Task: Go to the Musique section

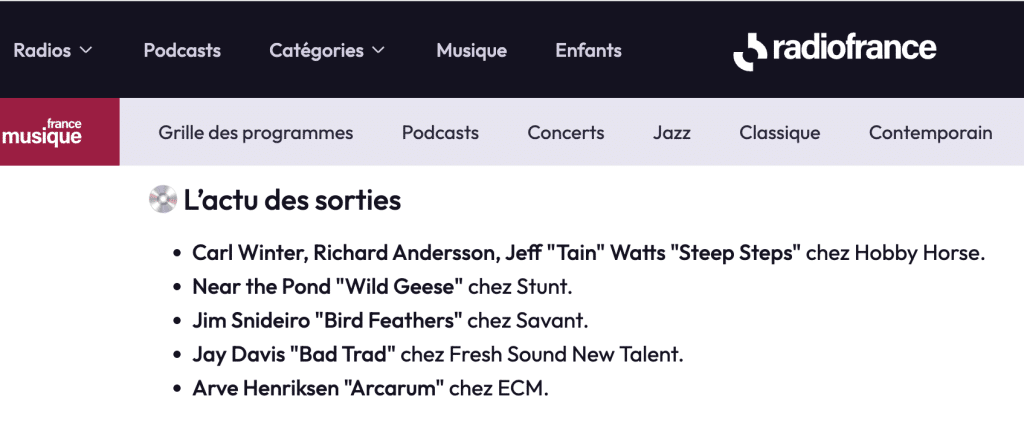Action: pos(471,50)
